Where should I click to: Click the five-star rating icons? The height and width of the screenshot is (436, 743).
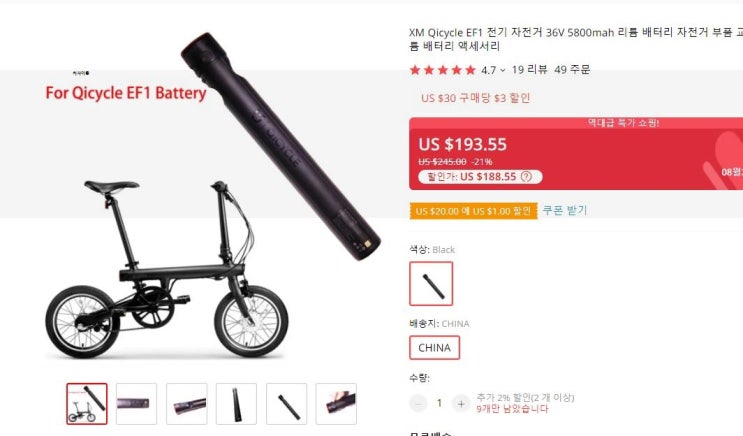coord(443,70)
